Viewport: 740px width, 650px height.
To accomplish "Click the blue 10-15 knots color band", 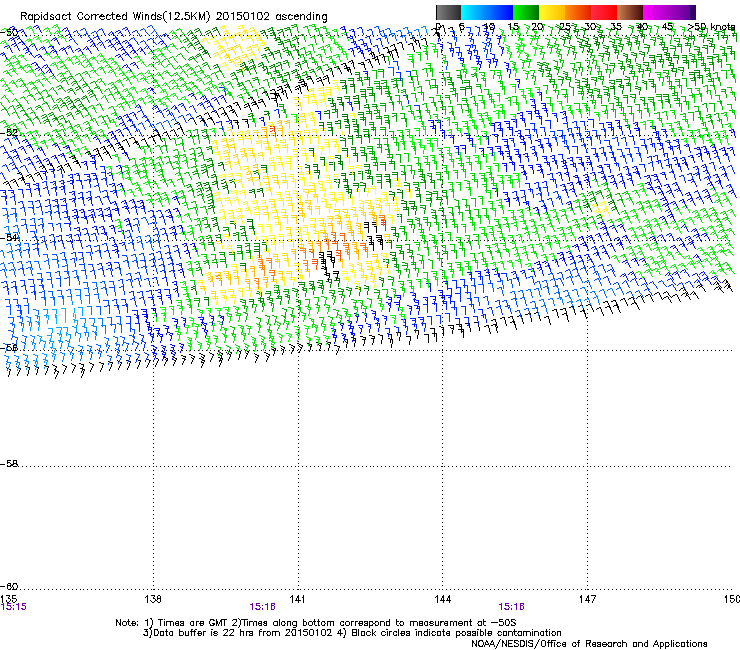I will [x=500, y=12].
